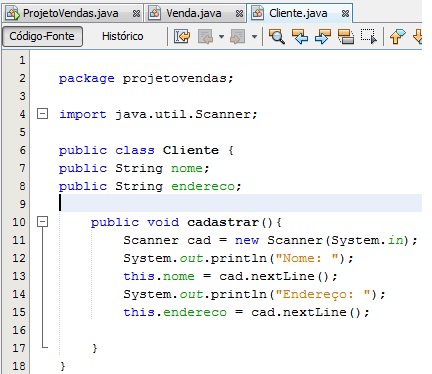432x374 pixels.
Task: Collapse the cadastrar method fold on line 10
Action: point(42,222)
